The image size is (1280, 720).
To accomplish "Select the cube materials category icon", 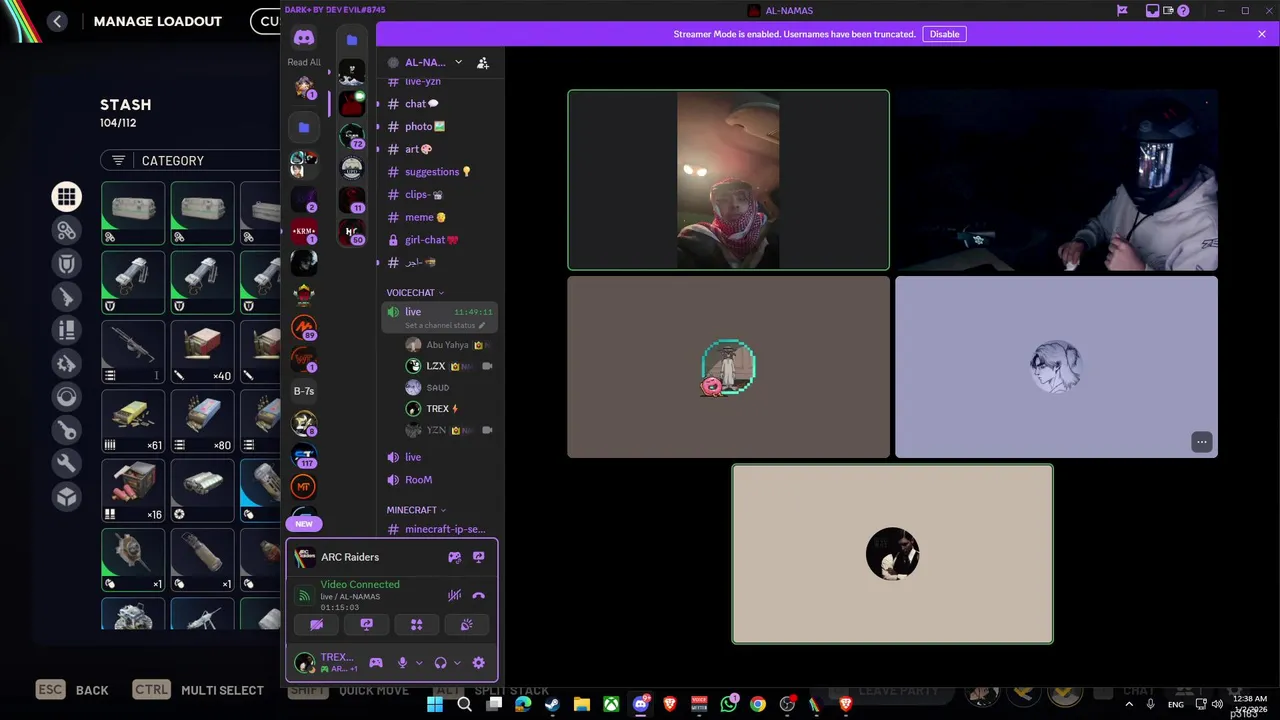I will 67,497.
